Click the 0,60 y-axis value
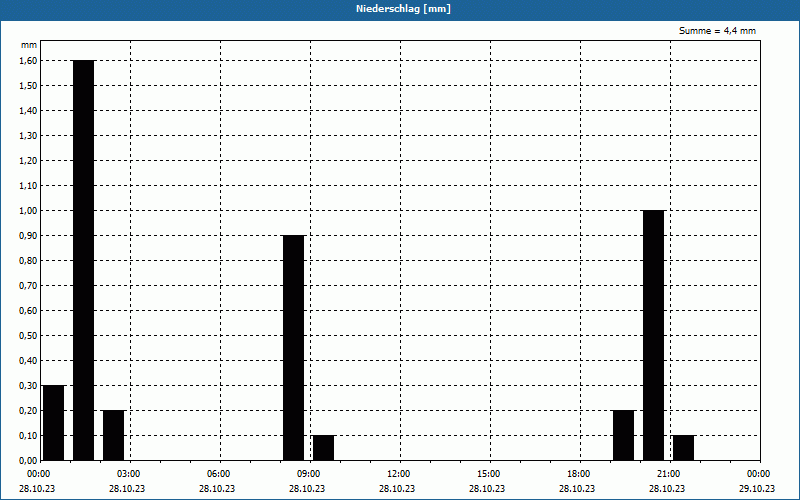800x500 pixels. [28, 311]
